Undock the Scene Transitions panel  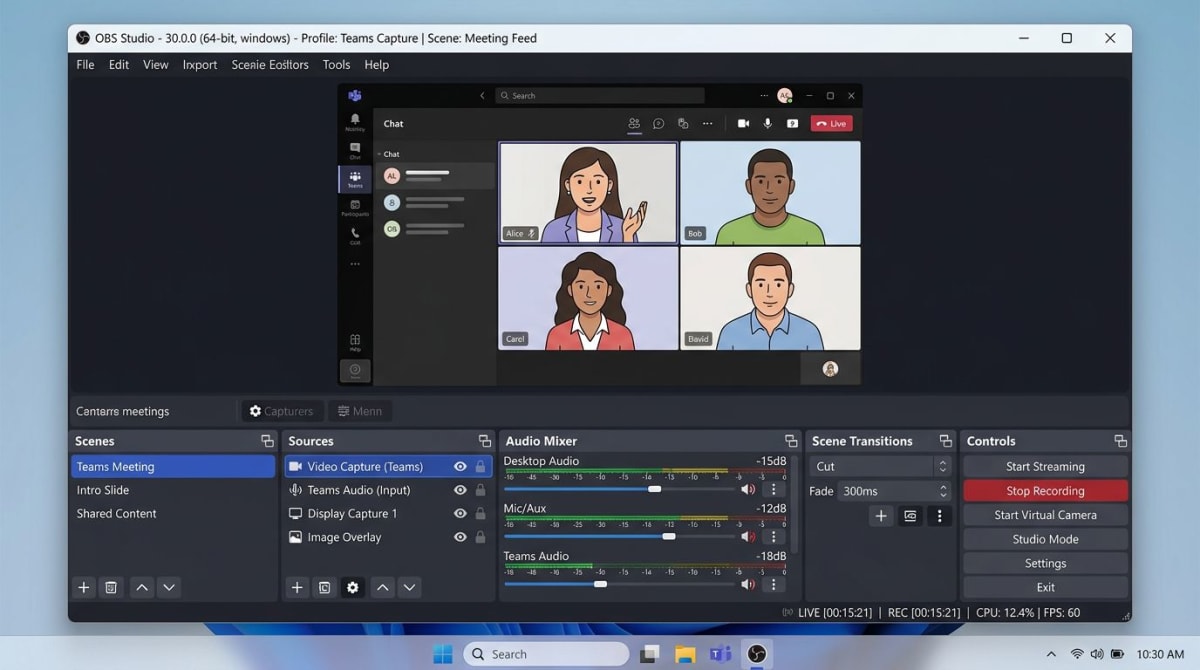coord(946,441)
